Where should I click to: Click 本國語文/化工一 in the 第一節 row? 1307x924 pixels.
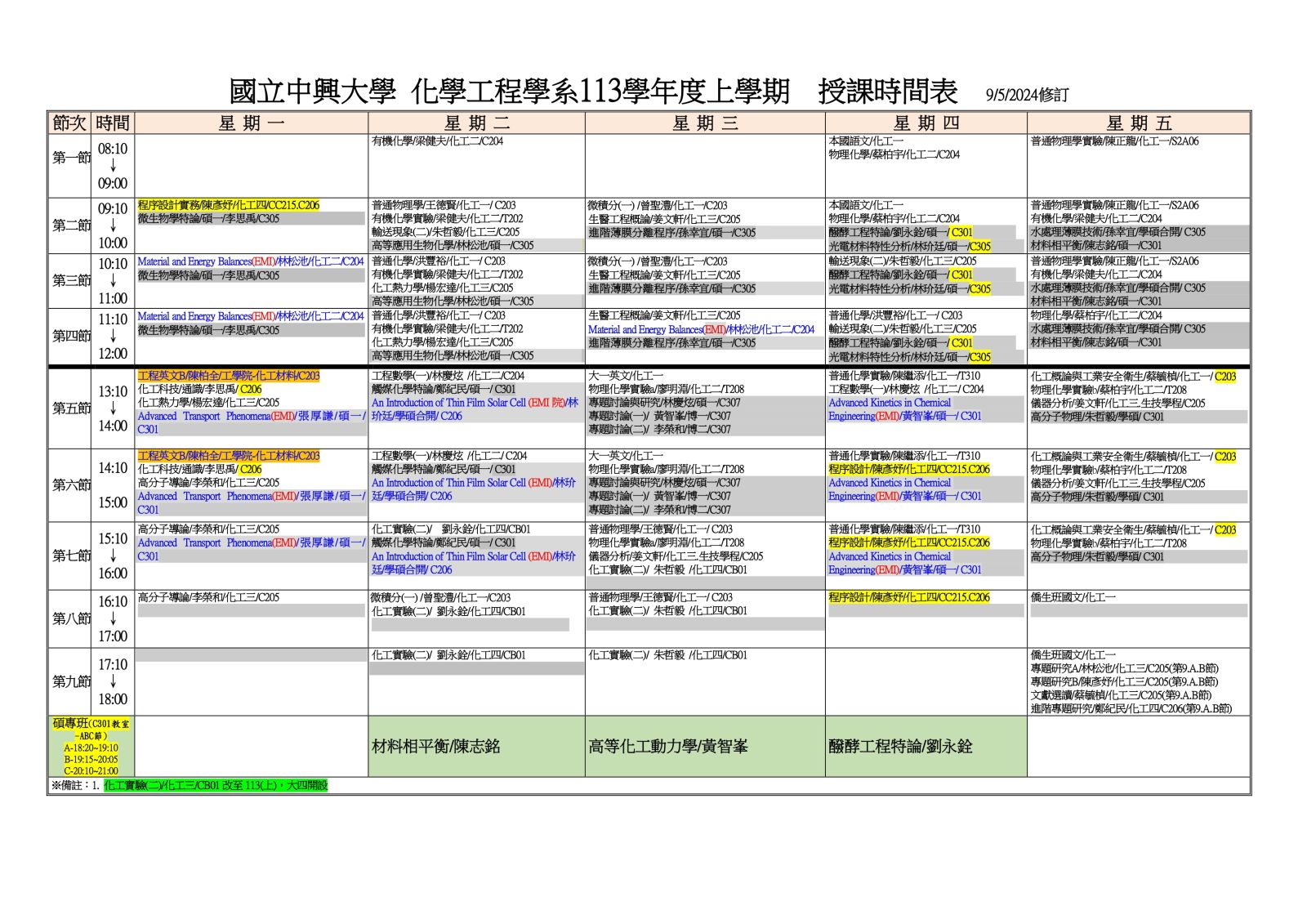[x=866, y=141]
